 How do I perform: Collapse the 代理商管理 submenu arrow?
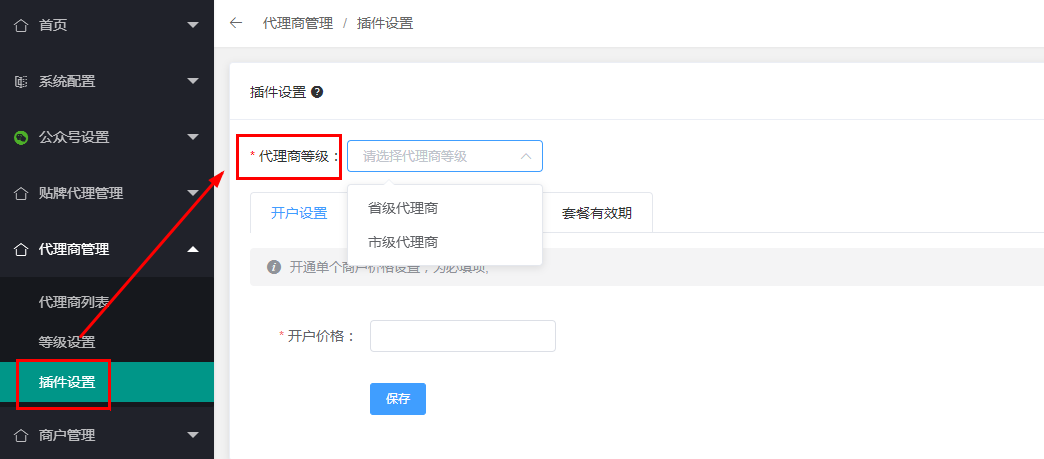pos(193,249)
